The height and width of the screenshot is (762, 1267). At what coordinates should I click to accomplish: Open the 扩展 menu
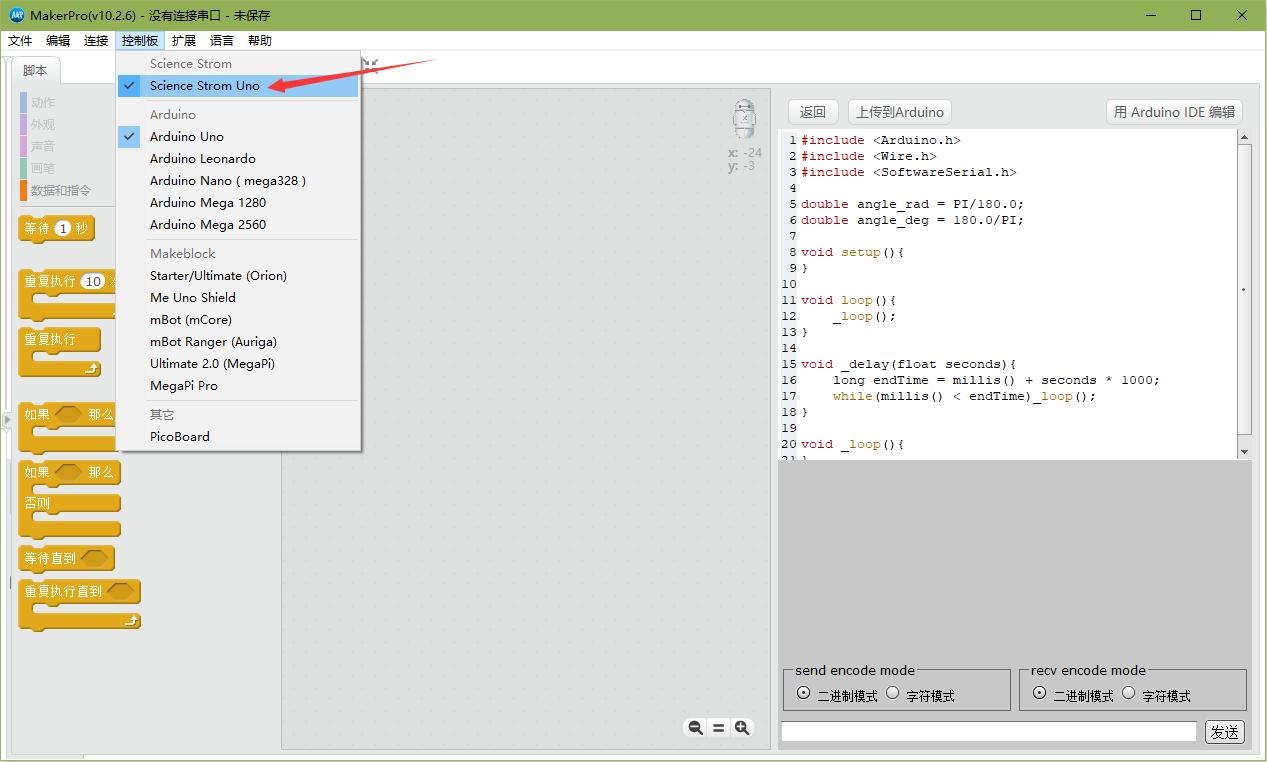[184, 41]
